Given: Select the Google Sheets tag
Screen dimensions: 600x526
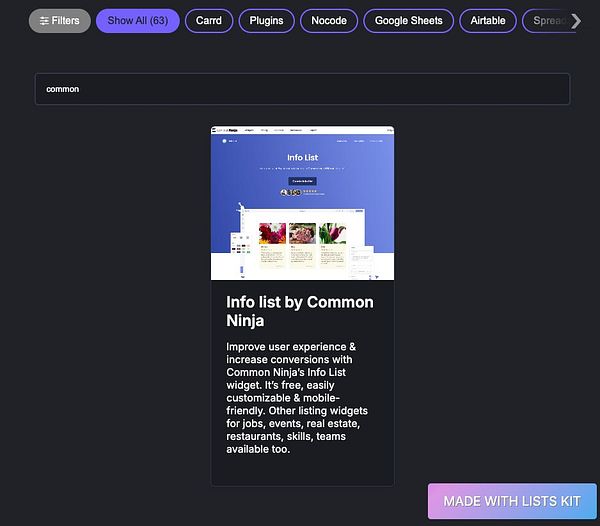Looking at the screenshot, I should (409, 21).
